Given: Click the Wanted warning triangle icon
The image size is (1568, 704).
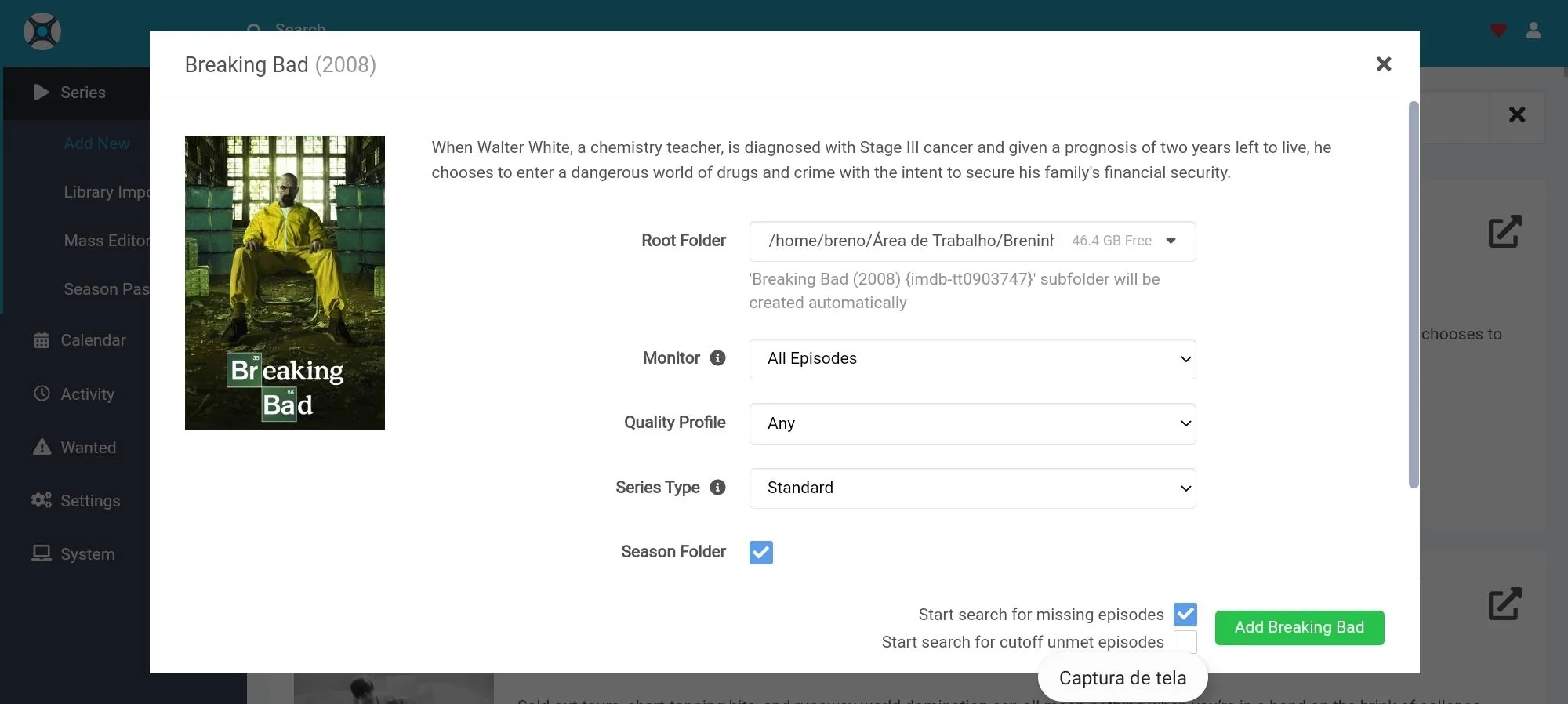Looking at the screenshot, I should point(42,448).
